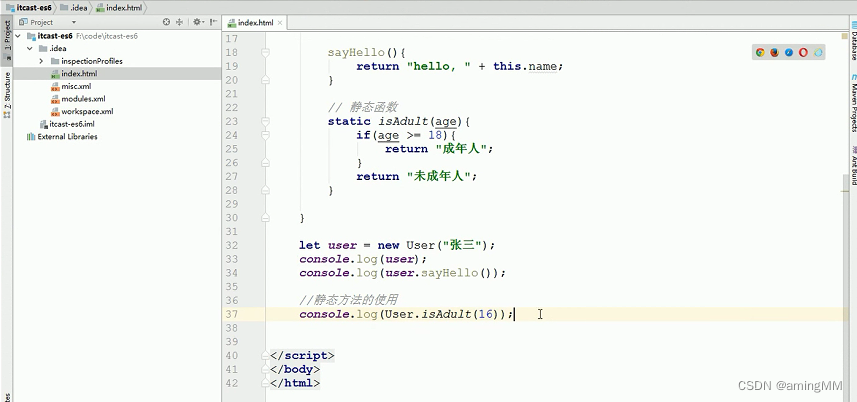Click fold end marker at line 26
The width and height of the screenshot is (857, 402).
[x=265, y=162]
